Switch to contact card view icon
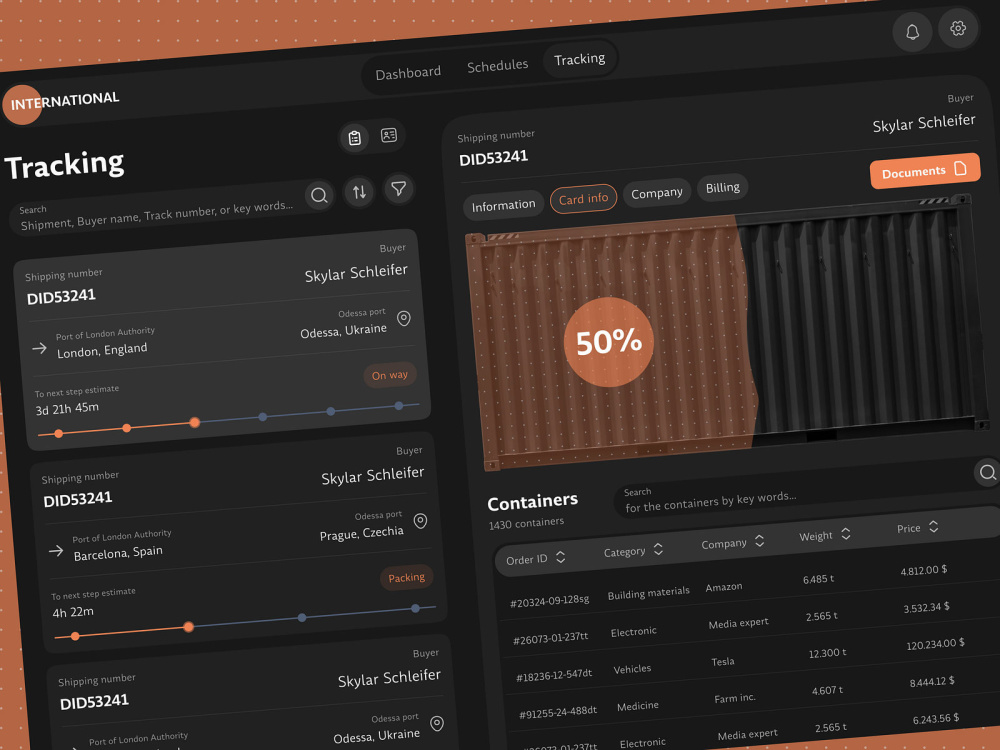Viewport: 1000px width, 750px height. point(389,135)
